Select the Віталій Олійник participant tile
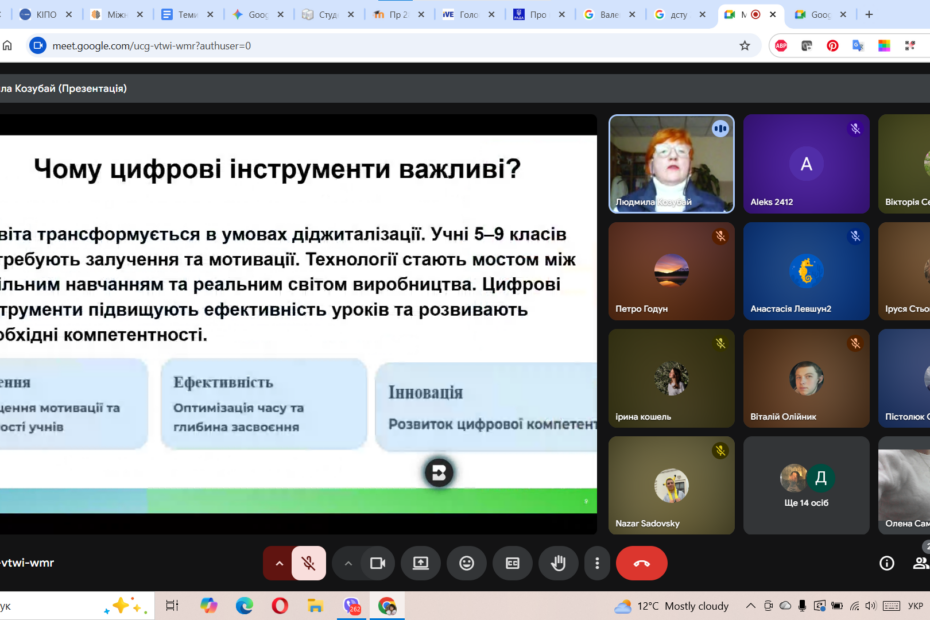Screen dimensions: 930x620 point(806,379)
